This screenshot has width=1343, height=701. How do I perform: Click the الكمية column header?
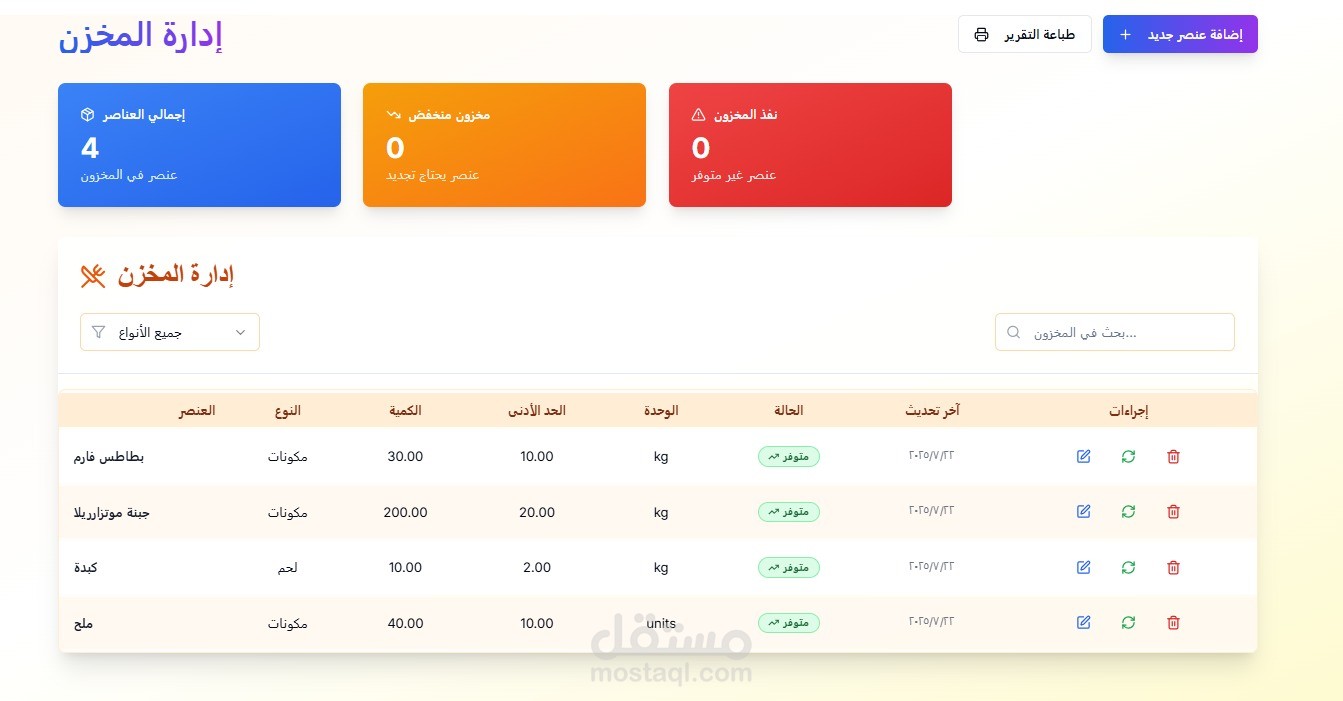pos(405,411)
